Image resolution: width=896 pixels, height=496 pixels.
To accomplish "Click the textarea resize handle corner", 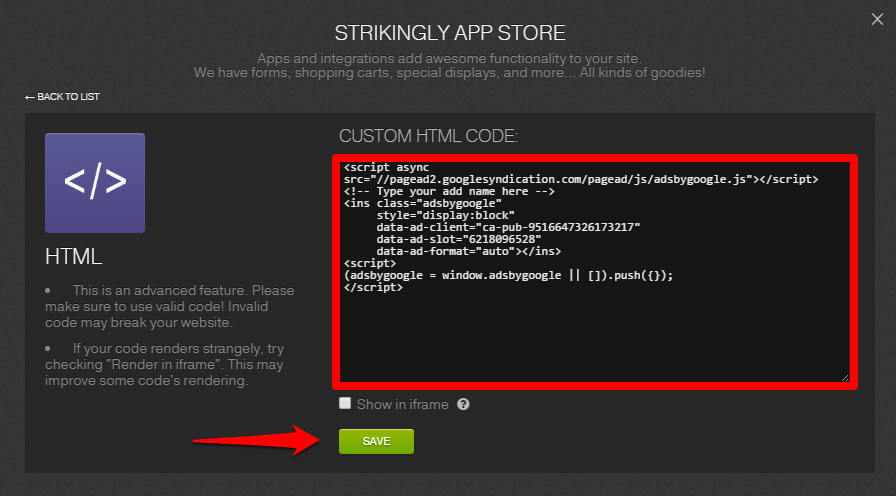I will 846,378.
